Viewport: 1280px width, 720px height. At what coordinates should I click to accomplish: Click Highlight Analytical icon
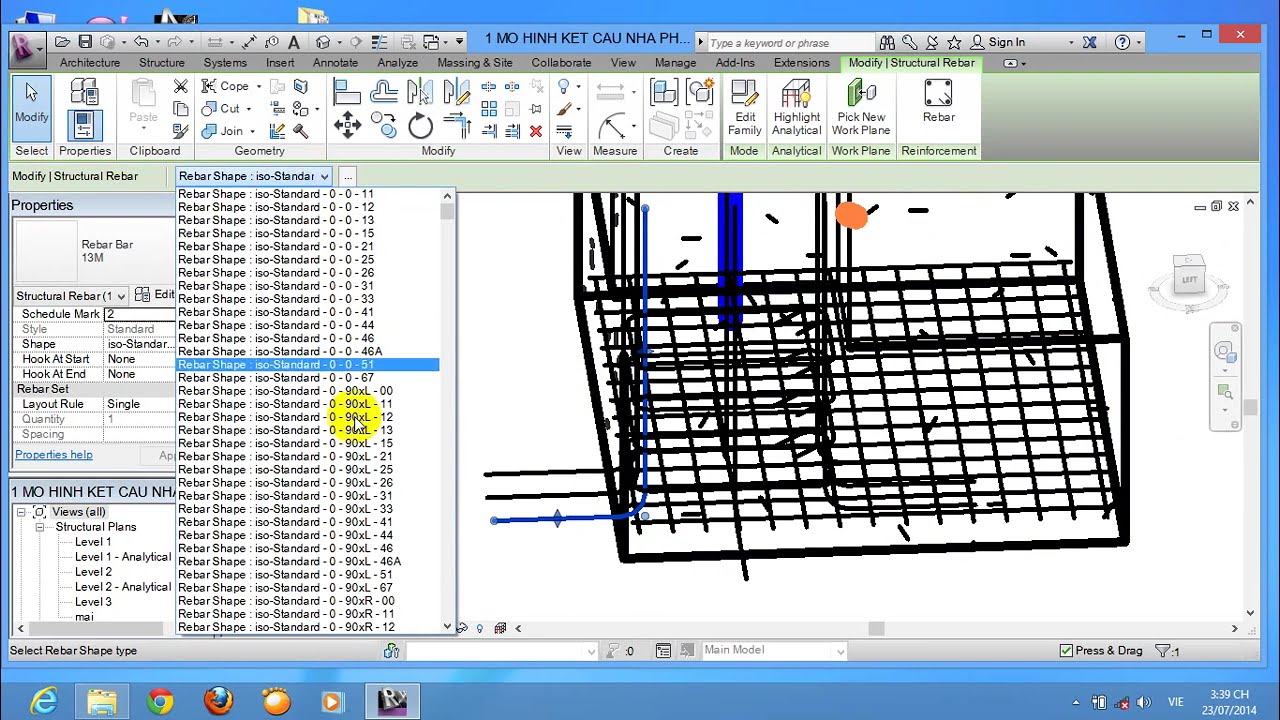[x=796, y=109]
